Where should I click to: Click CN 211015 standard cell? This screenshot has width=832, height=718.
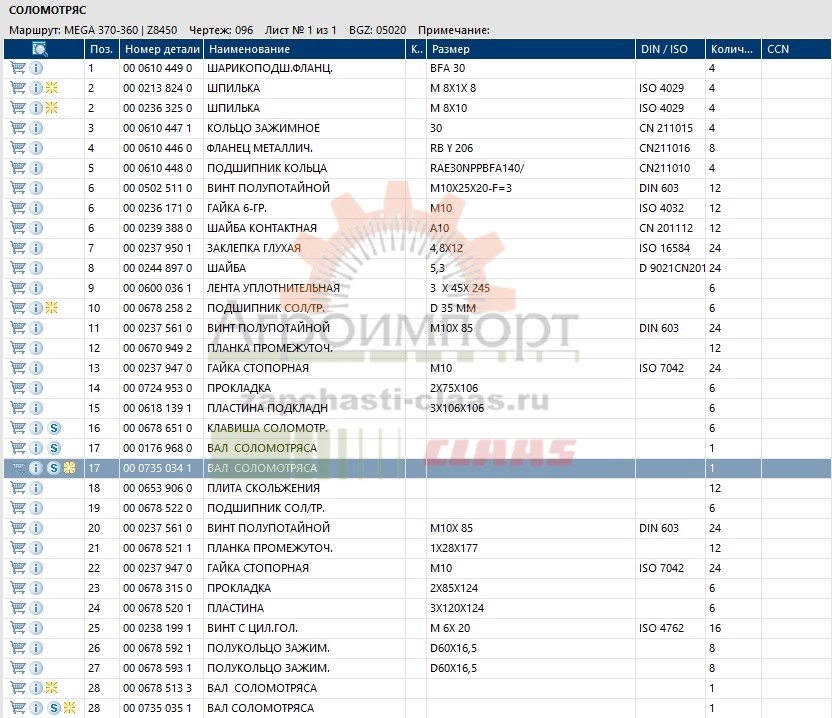pyautogui.click(x=666, y=128)
